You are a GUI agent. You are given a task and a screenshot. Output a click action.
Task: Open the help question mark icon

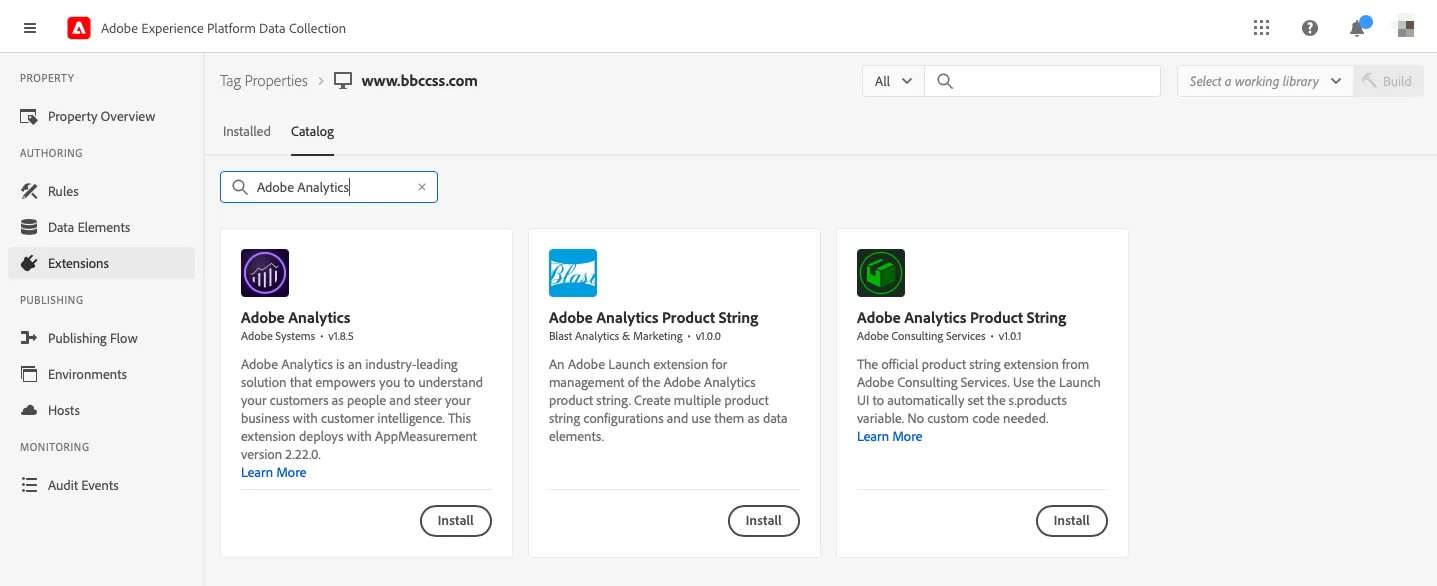click(x=1310, y=28)
